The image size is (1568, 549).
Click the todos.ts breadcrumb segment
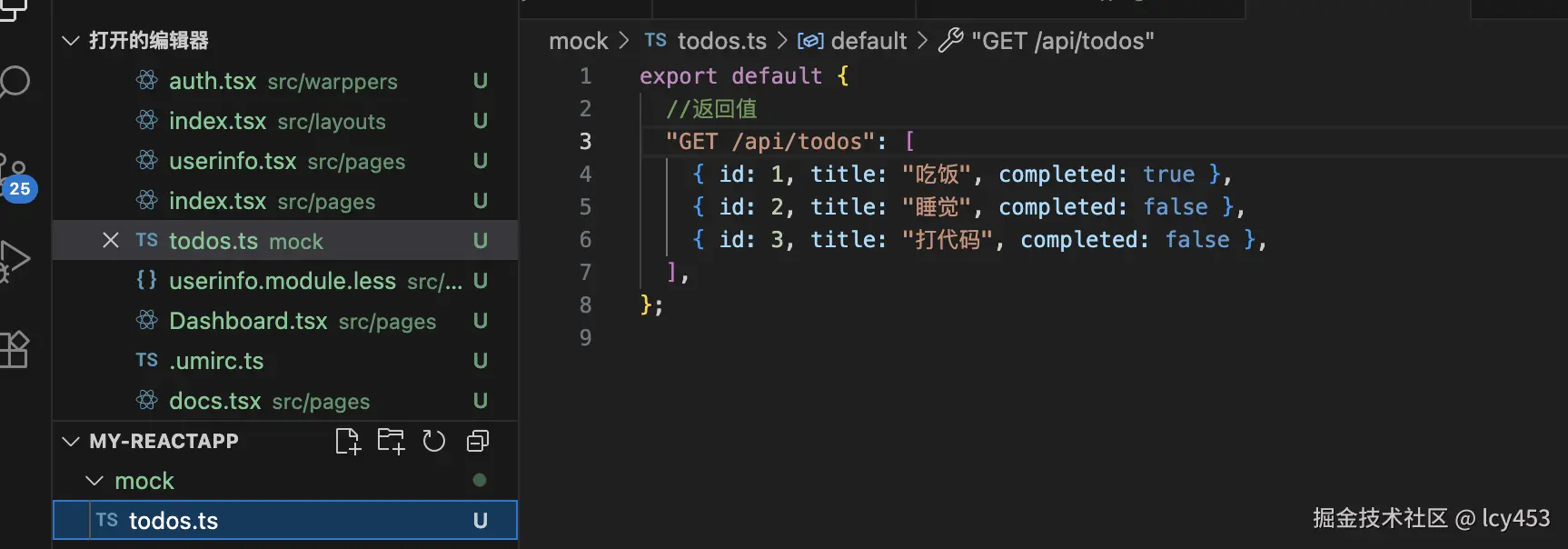point(722,41)
